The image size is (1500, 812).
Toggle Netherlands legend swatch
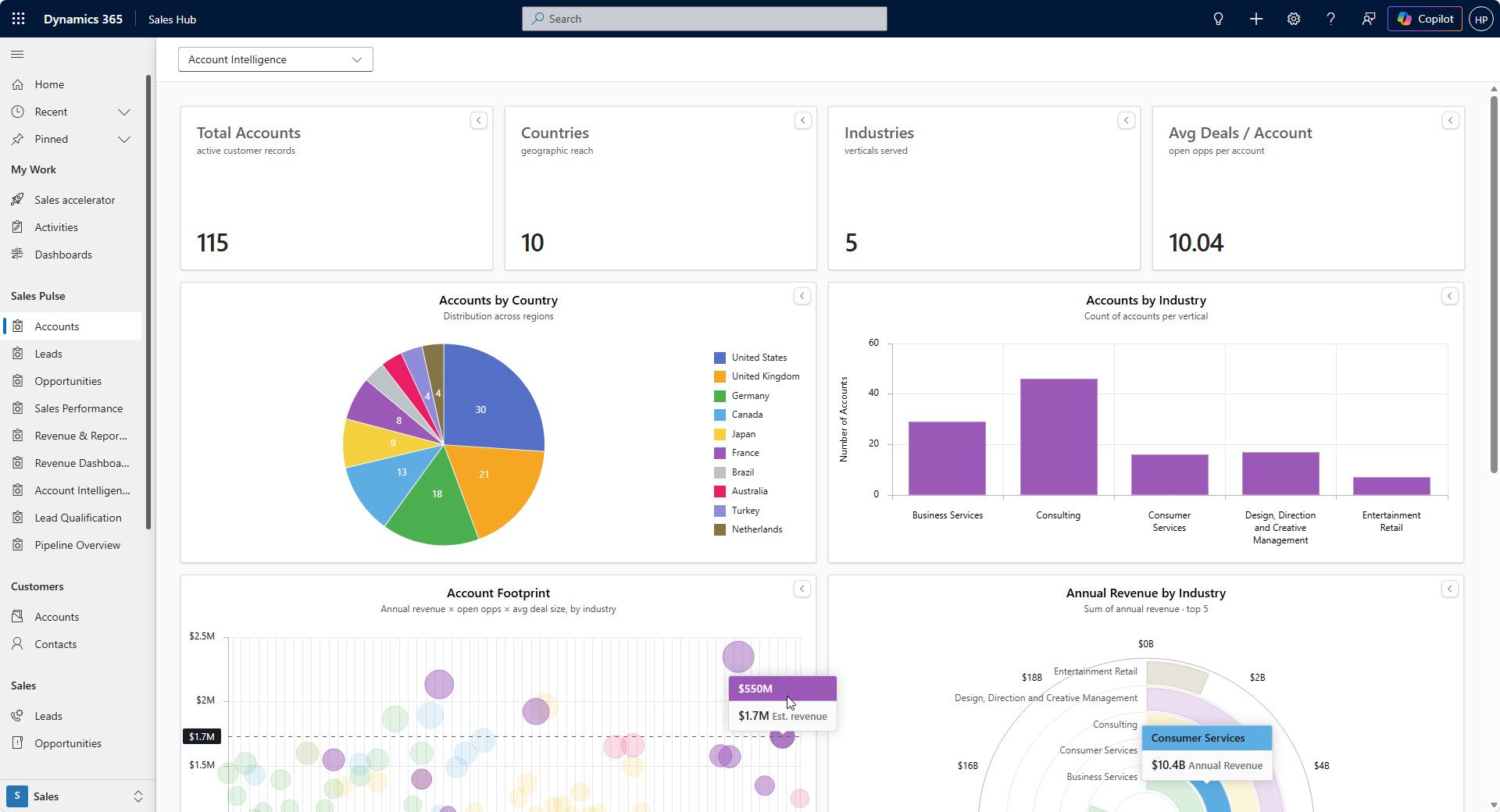pyautogui.click(x=720, y=529)
